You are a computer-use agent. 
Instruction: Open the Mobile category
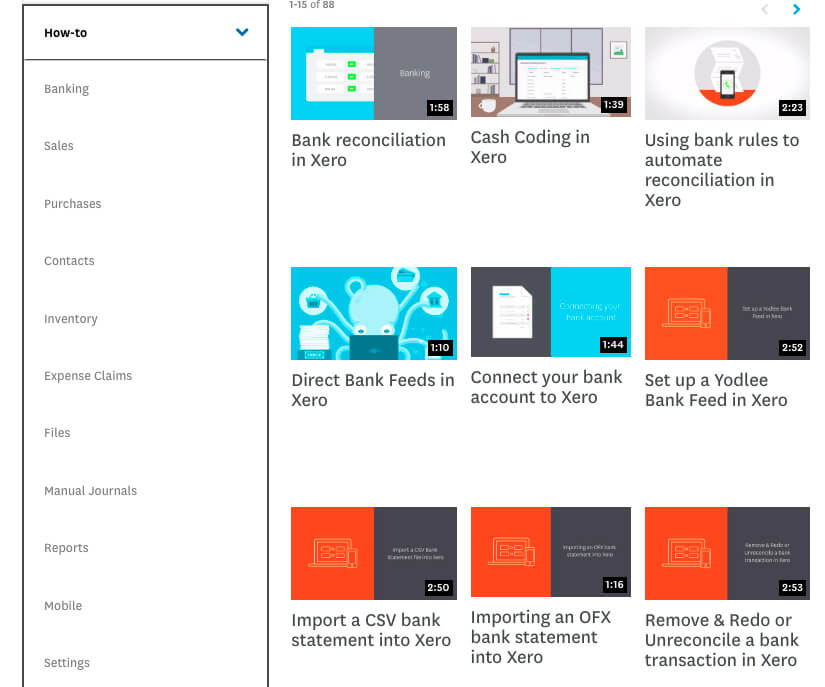pyautogui.click(x=63, y=605)
